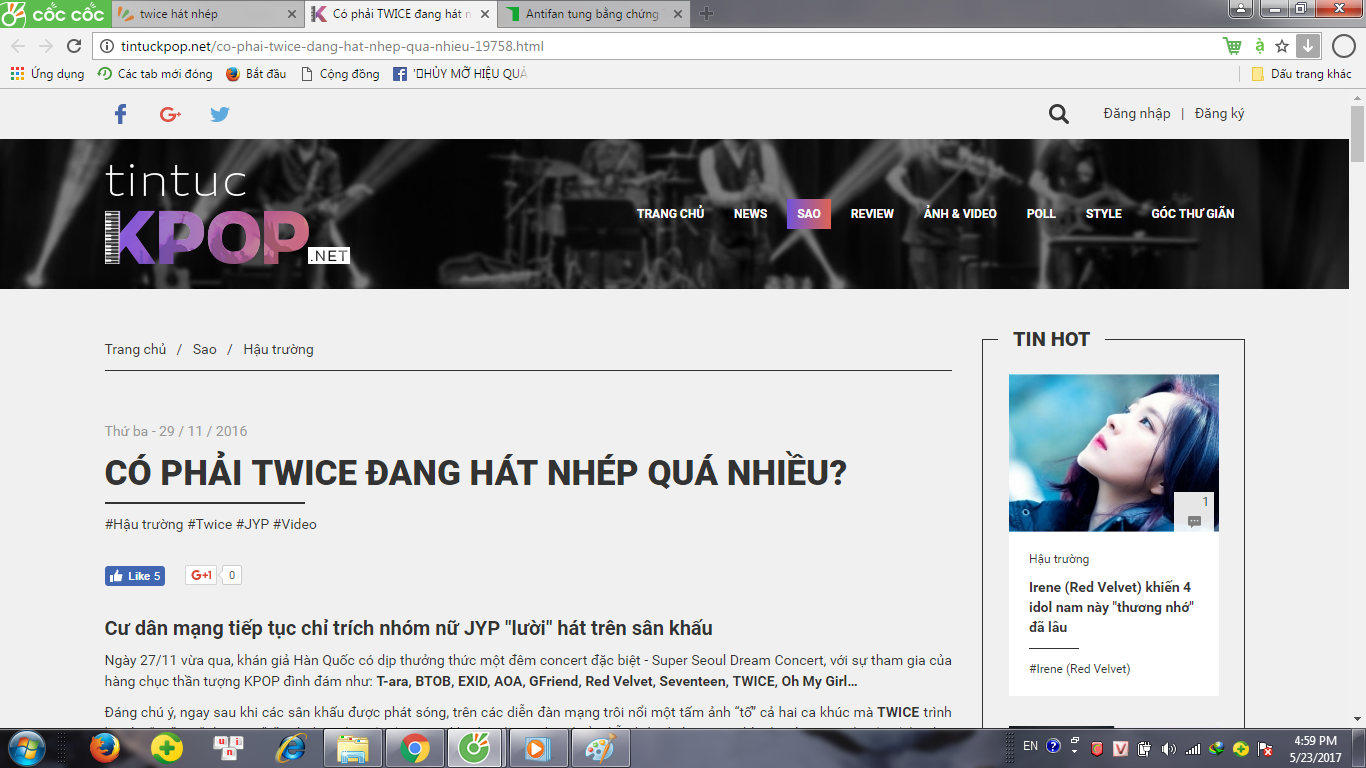This screenshot has width=1366, height=768.
Task: Open the Windows Start button
Action: tap(26, 748)
